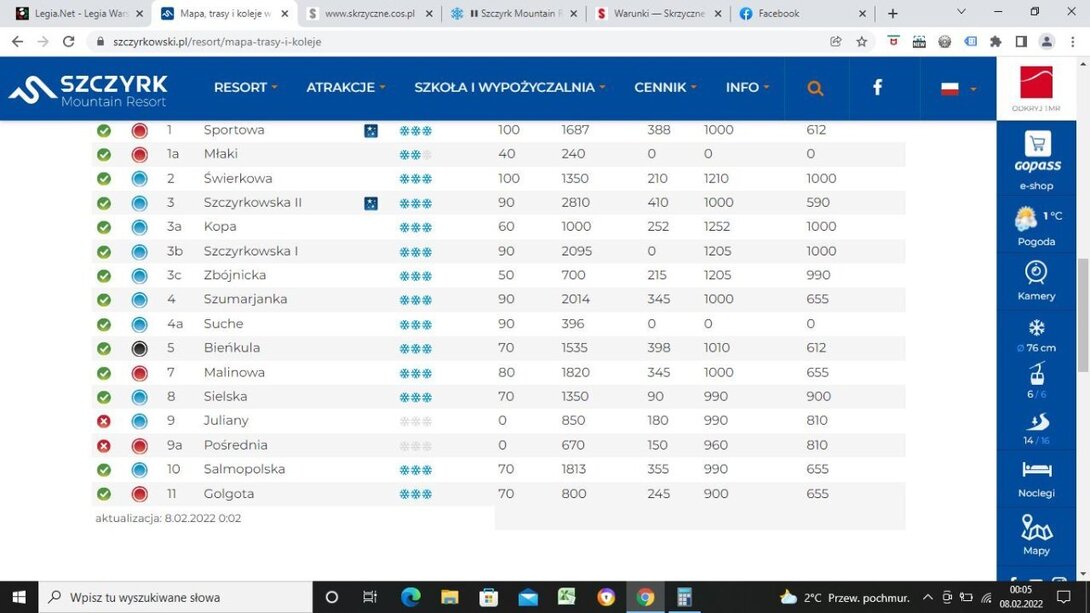The image size is (1090, 613).
Task: Bookmark this page with the star icon
Action: [862, 42]
